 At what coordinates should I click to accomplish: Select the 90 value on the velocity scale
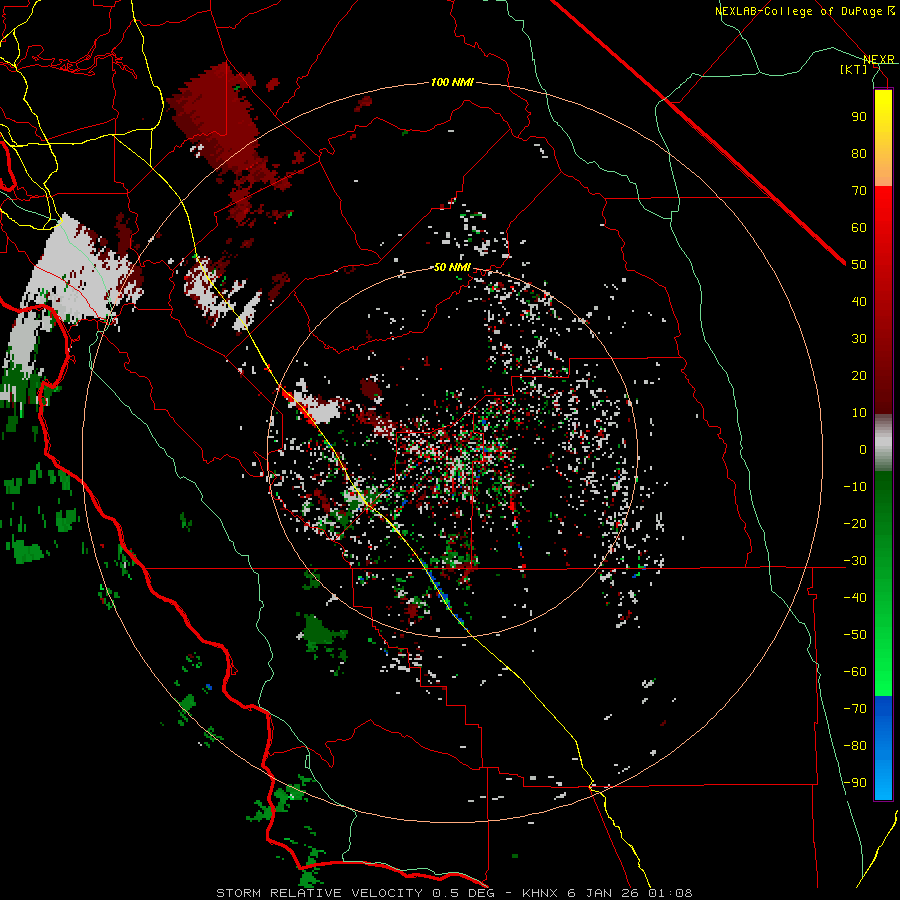(x=859, y=117)
